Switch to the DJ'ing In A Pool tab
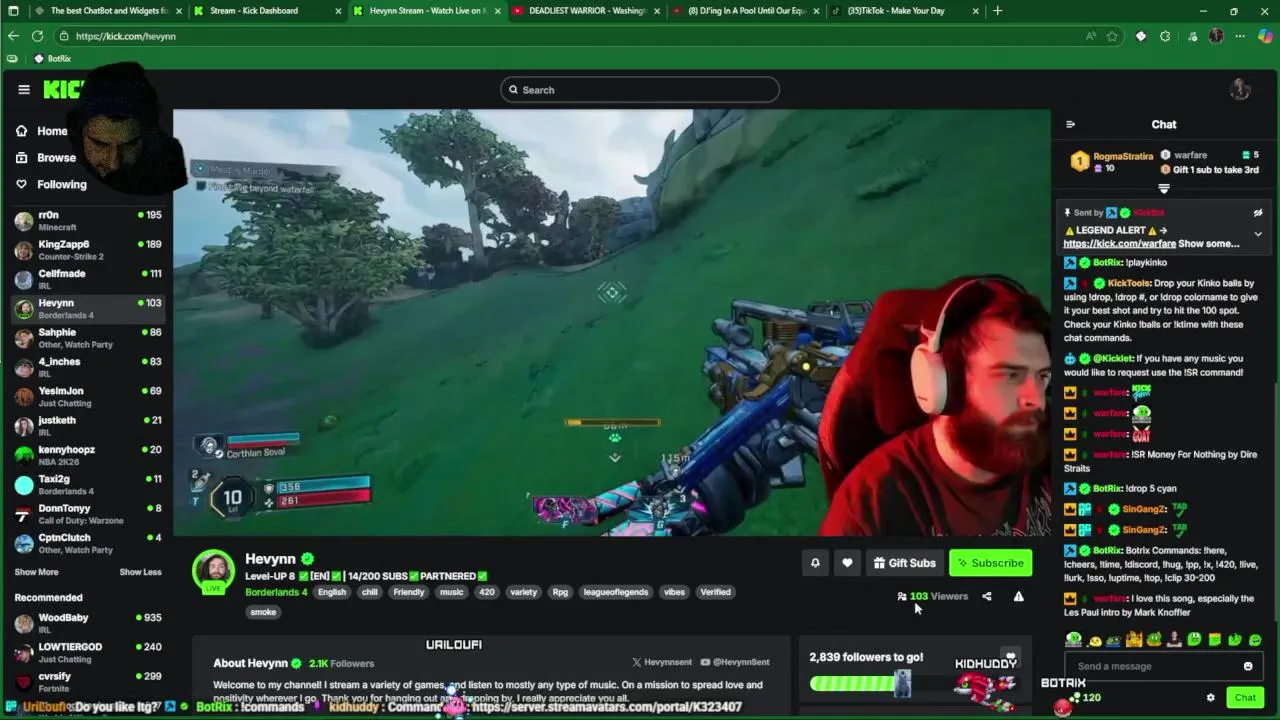 [x=745, y=11]
